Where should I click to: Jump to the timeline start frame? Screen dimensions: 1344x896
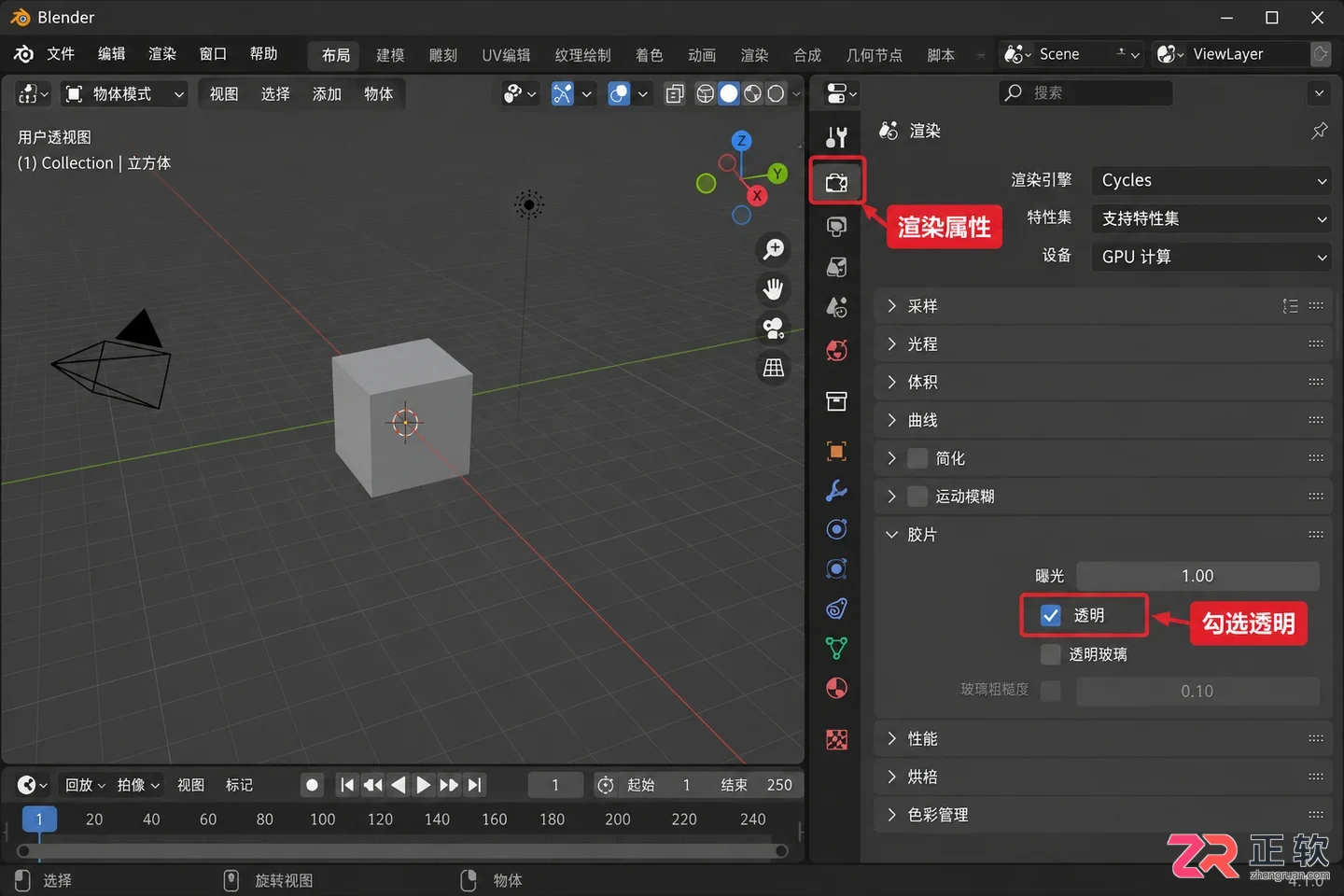click(x=347, y=785)
